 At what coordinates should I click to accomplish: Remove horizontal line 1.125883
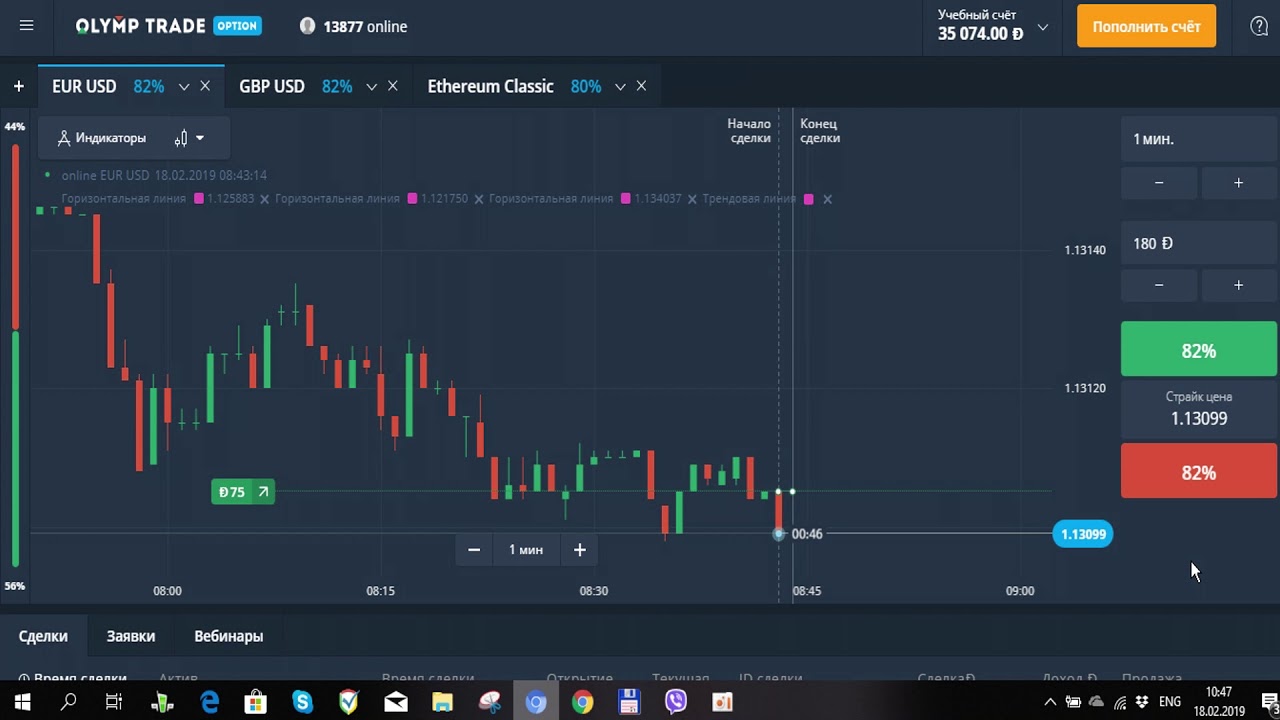point(264,199)
